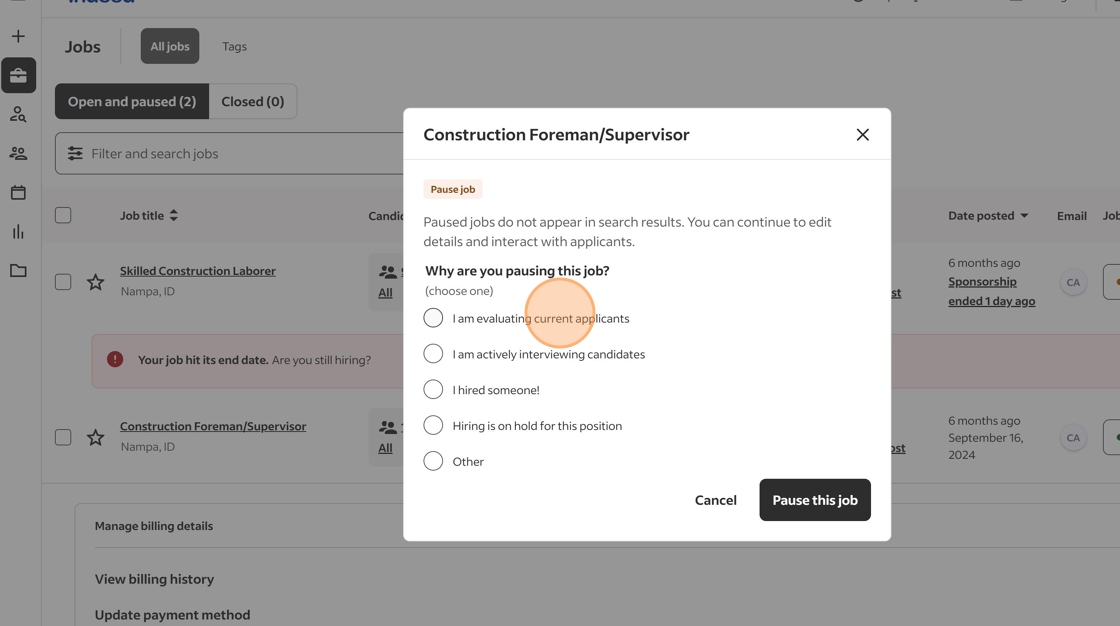Choose "Hiring is on hold for this position"

(x=433, y=426)
